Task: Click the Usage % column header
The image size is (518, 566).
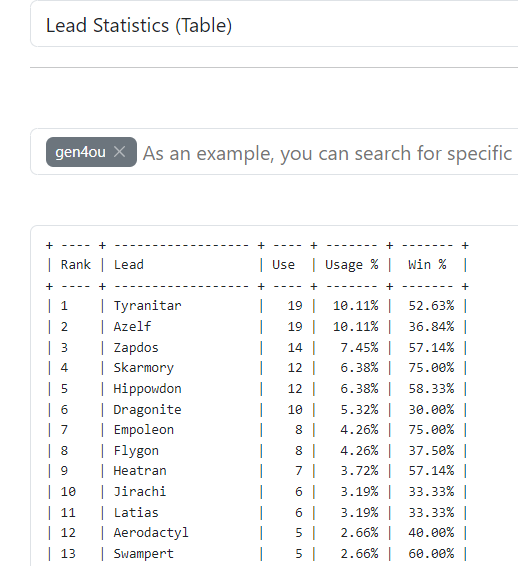Action: pos(352,265)
